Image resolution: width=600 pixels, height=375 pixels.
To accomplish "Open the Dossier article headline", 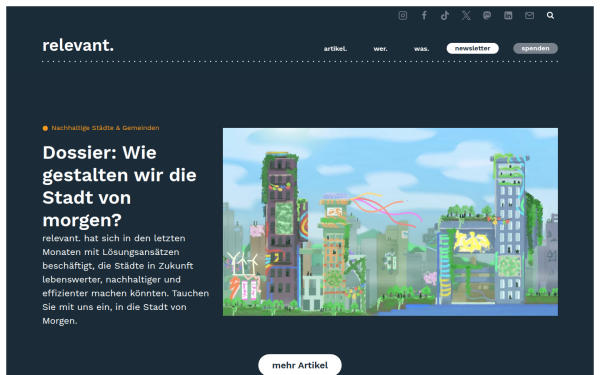I will pos(119,186).
